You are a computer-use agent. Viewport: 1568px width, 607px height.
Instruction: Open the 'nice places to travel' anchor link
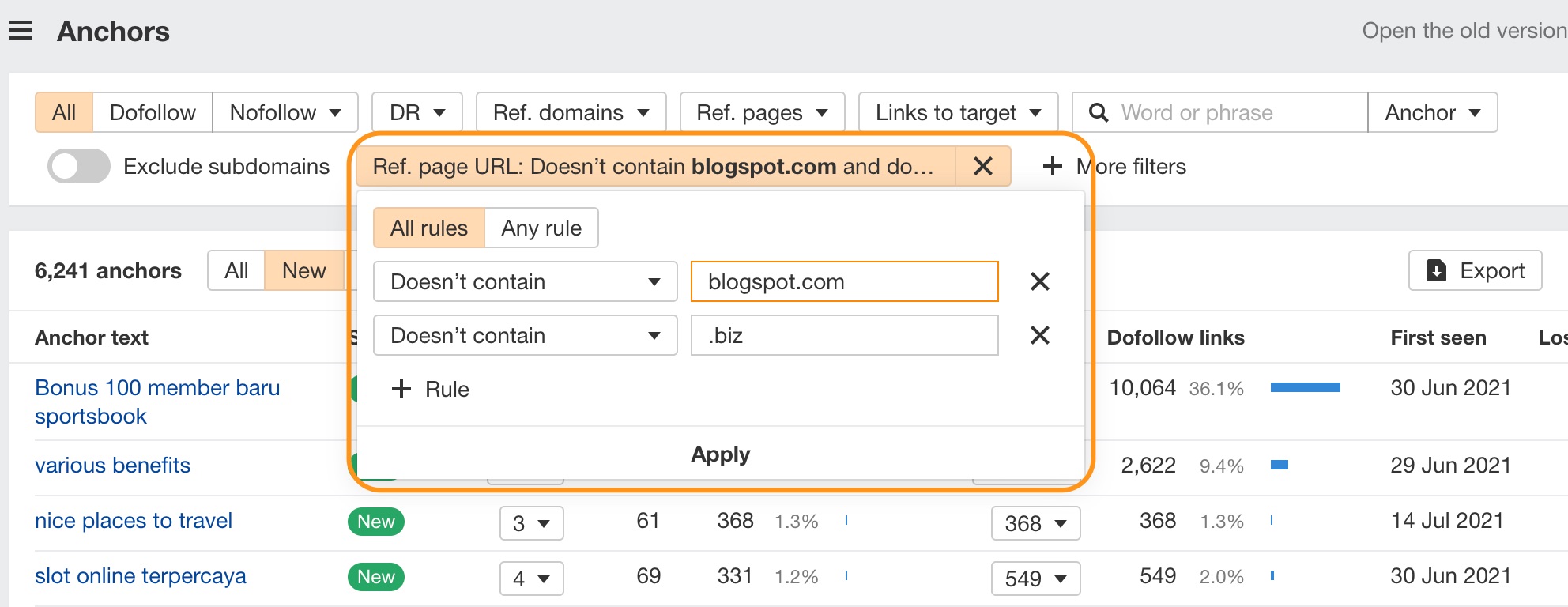[134, 521]
